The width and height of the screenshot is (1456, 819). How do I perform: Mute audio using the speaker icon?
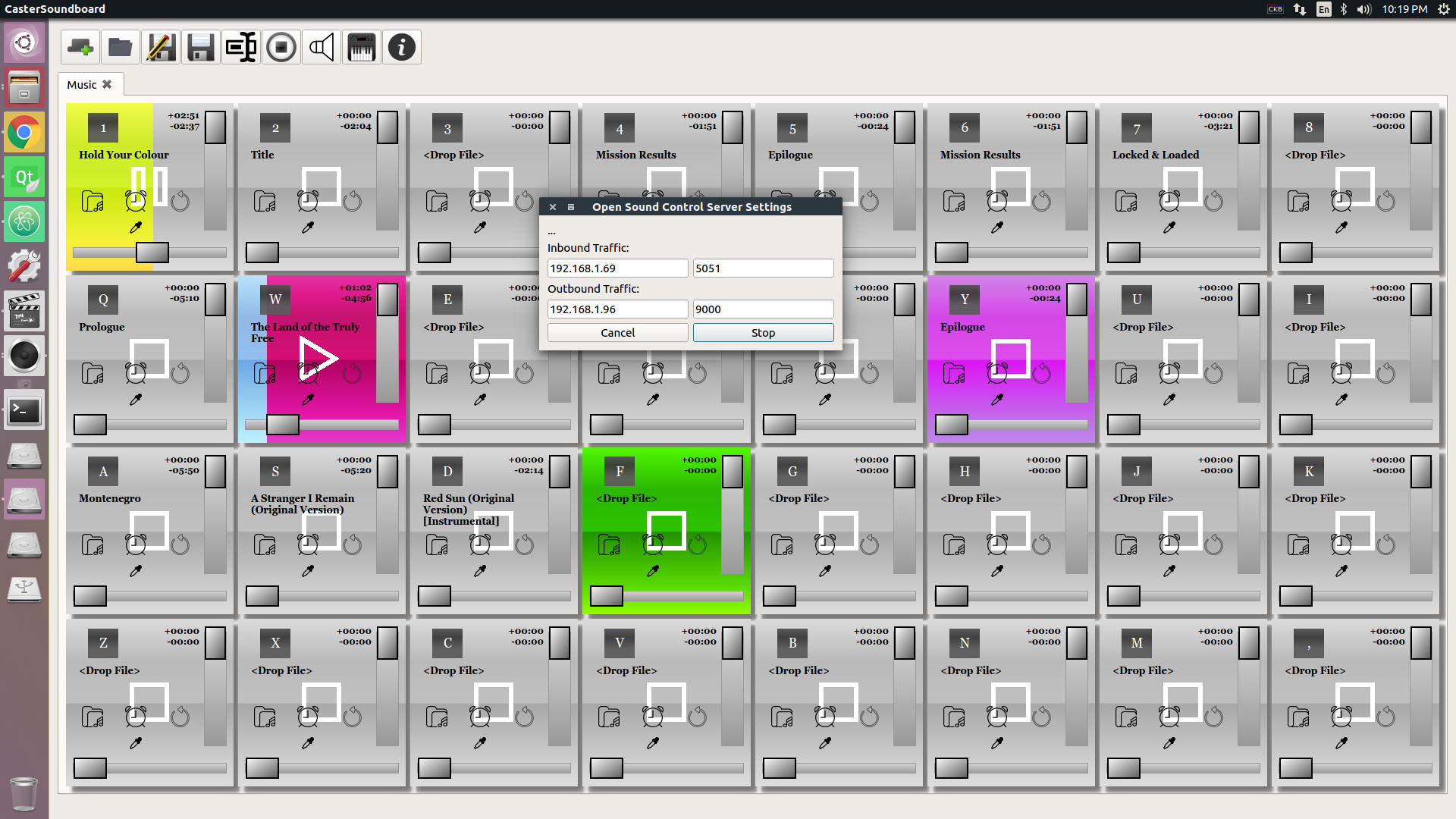coord(321,46)
